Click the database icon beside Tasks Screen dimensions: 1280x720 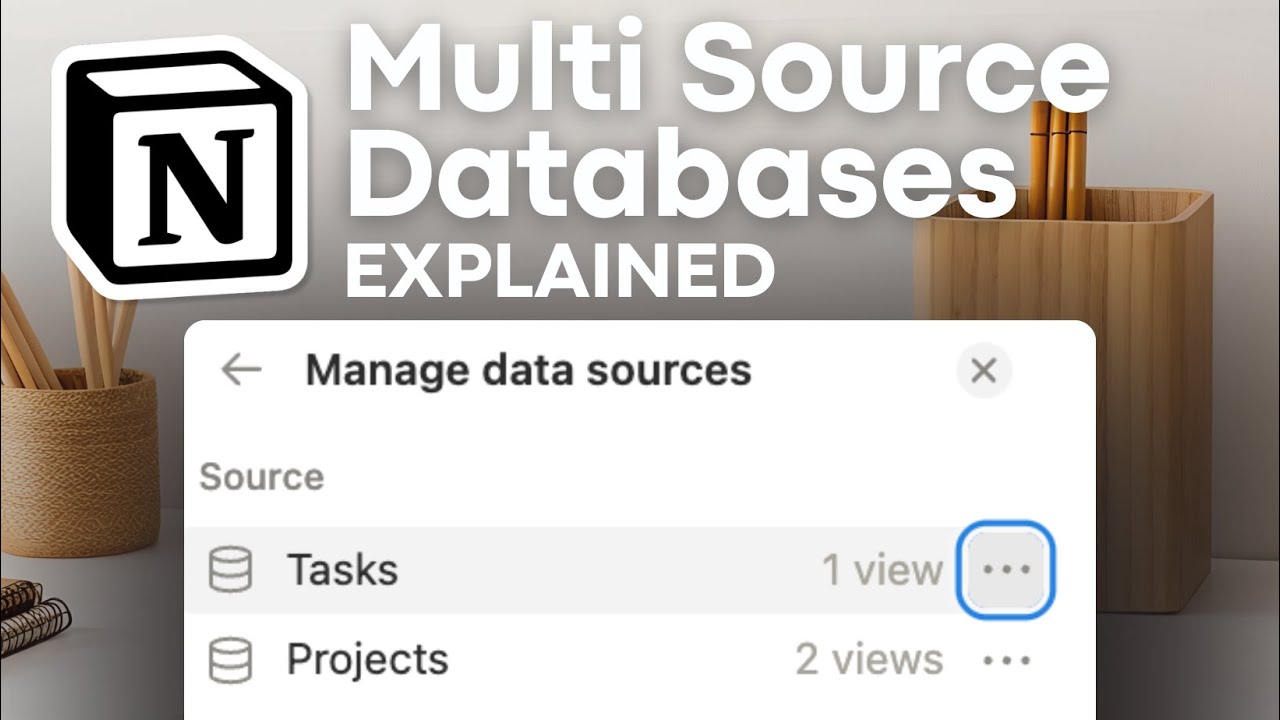click(230, 570)
